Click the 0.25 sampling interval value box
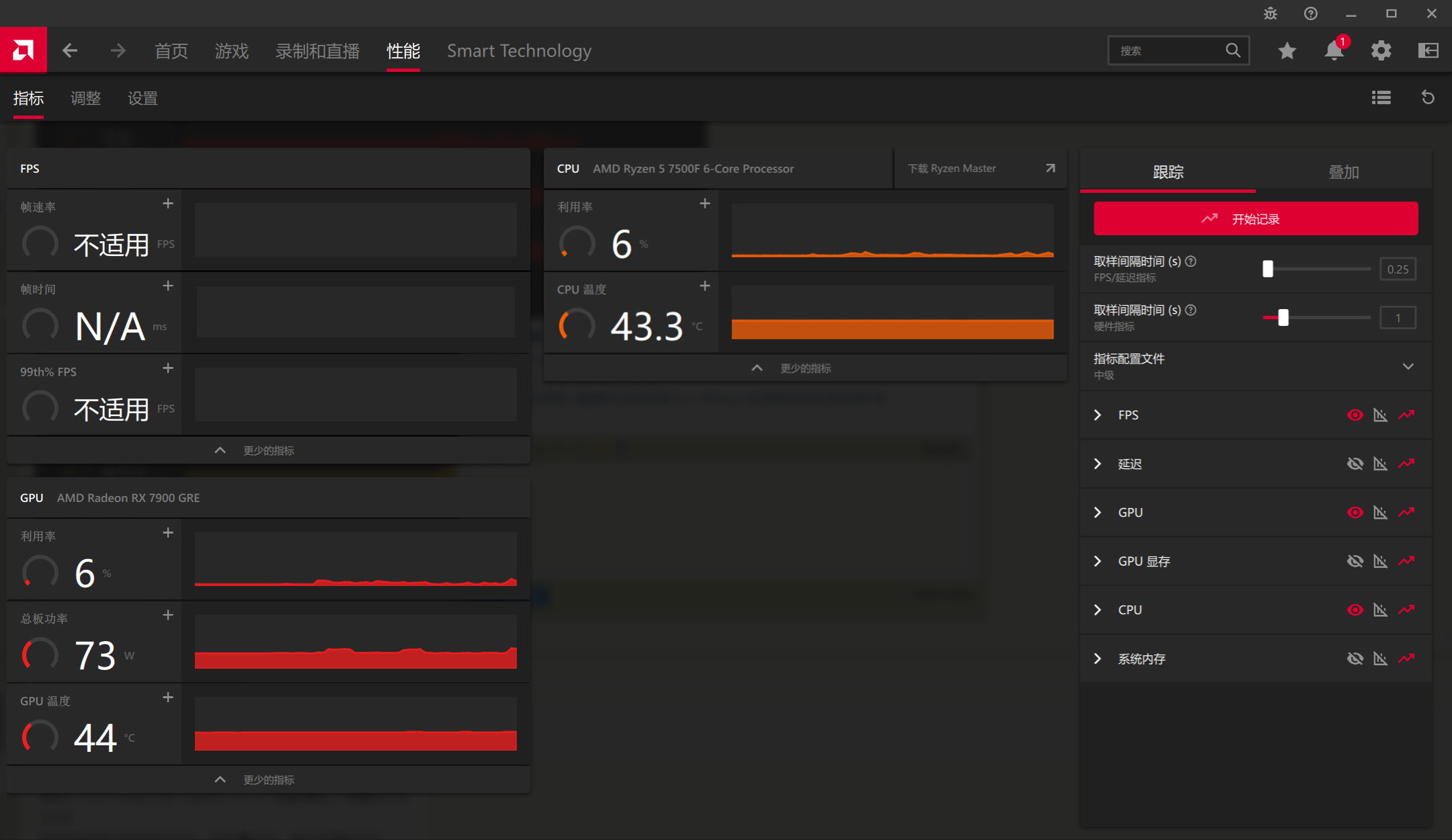Viewport: 1452px width, 840px height. coord(1398,269)
